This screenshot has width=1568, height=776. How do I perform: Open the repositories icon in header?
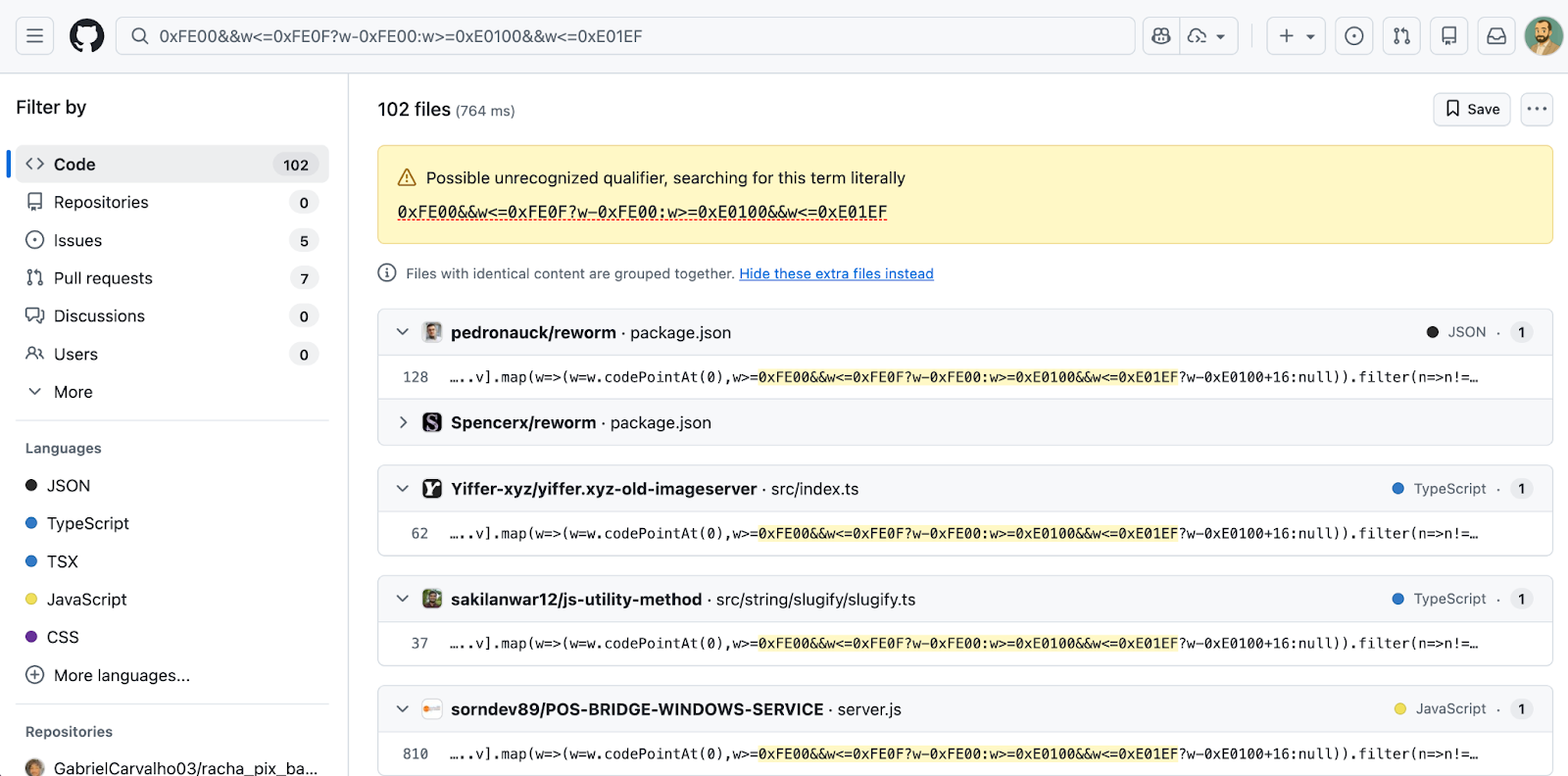coord(1448,36)
